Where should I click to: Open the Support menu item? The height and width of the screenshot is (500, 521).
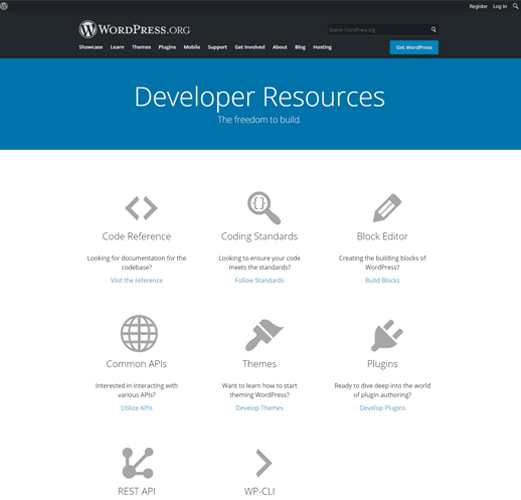tap(217, 47)
